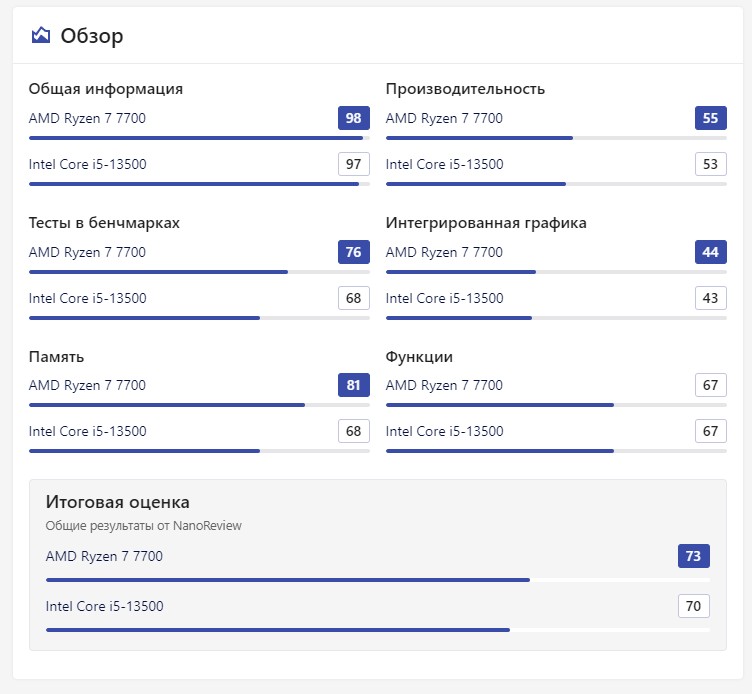This screenshot has height=694, width=752.
Task: Click the benchmark score badge showing 76
Action: [353, 252]
